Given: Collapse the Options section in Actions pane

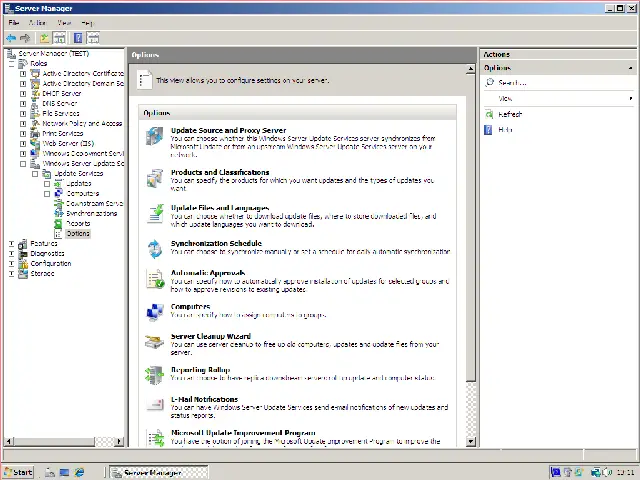Looking at the screenshot, I should [631, 68].
